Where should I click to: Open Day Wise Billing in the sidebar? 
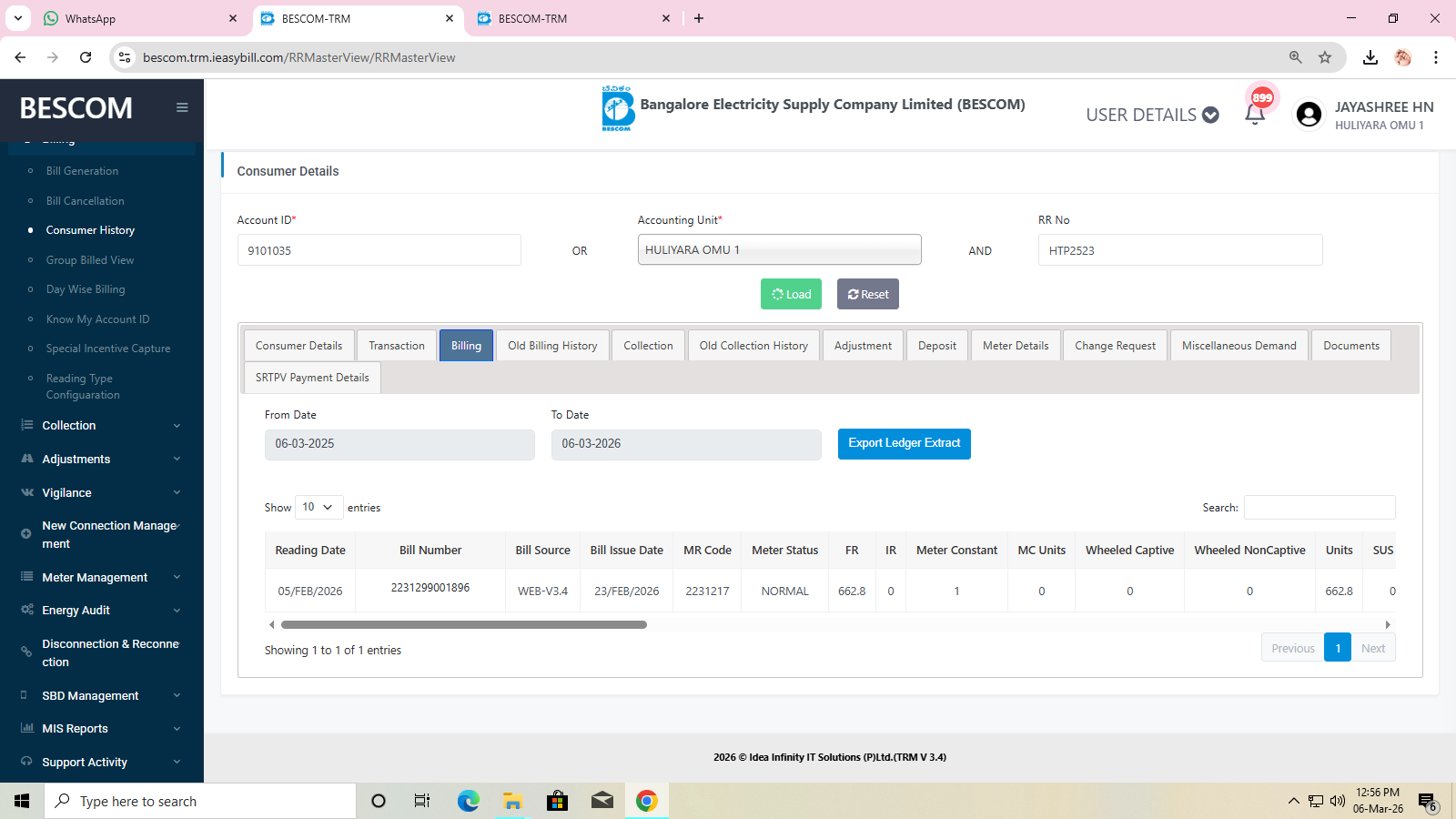coord(86,289)
